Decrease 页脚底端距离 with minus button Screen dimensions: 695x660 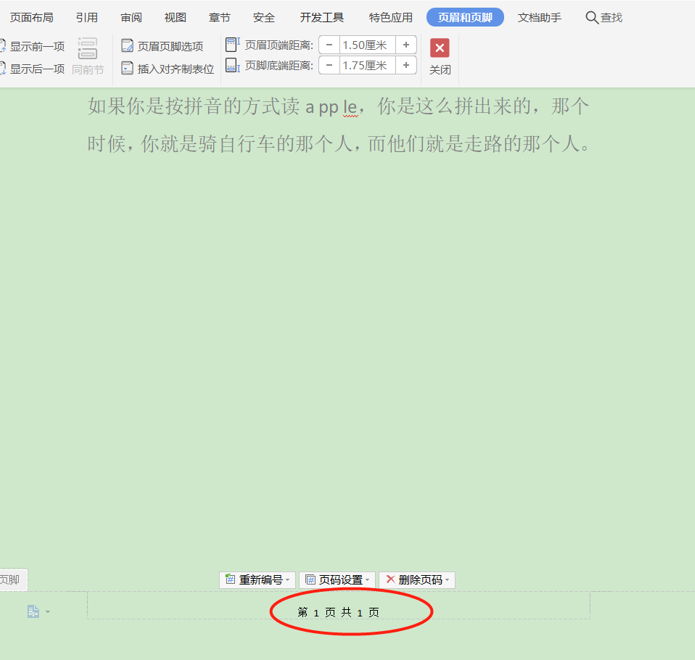(x=329, y=66)
